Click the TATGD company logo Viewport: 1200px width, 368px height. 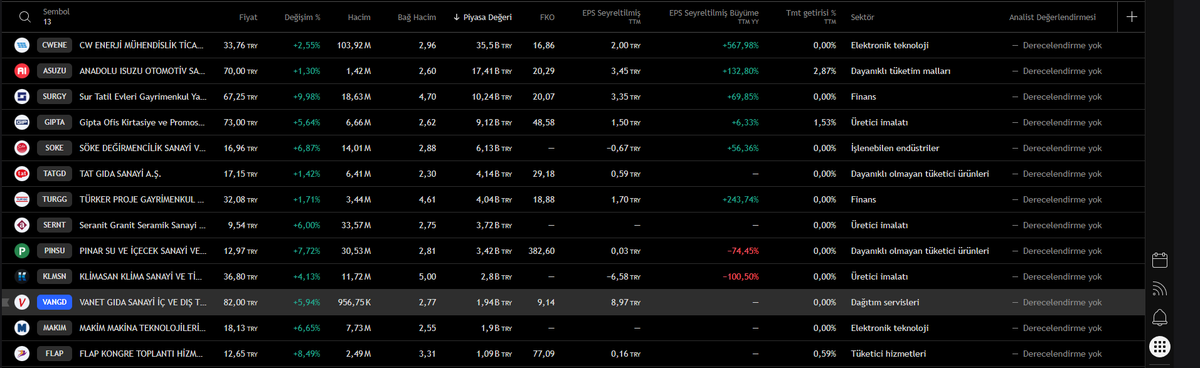(x=22, y=174)
